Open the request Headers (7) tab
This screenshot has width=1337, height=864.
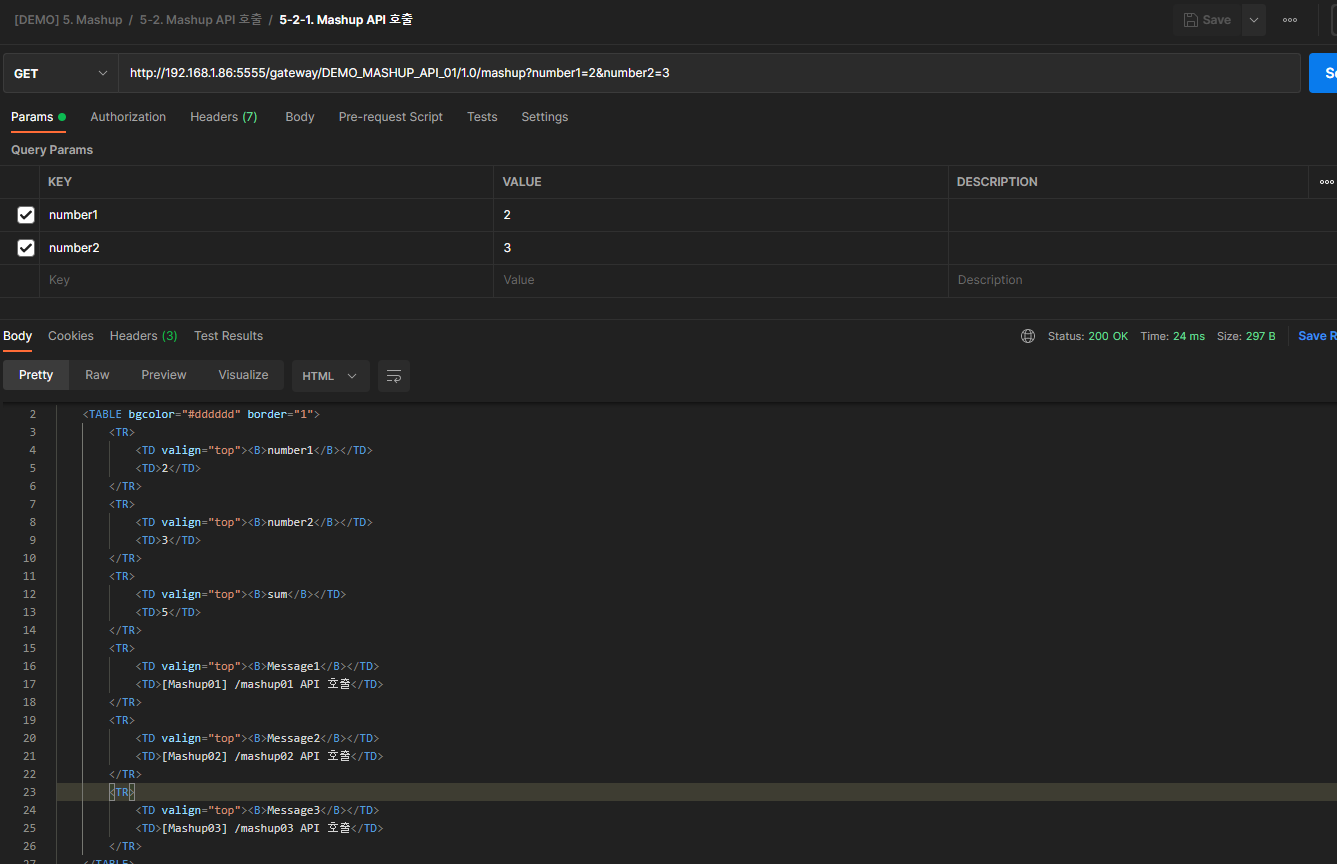coord(223,117)
